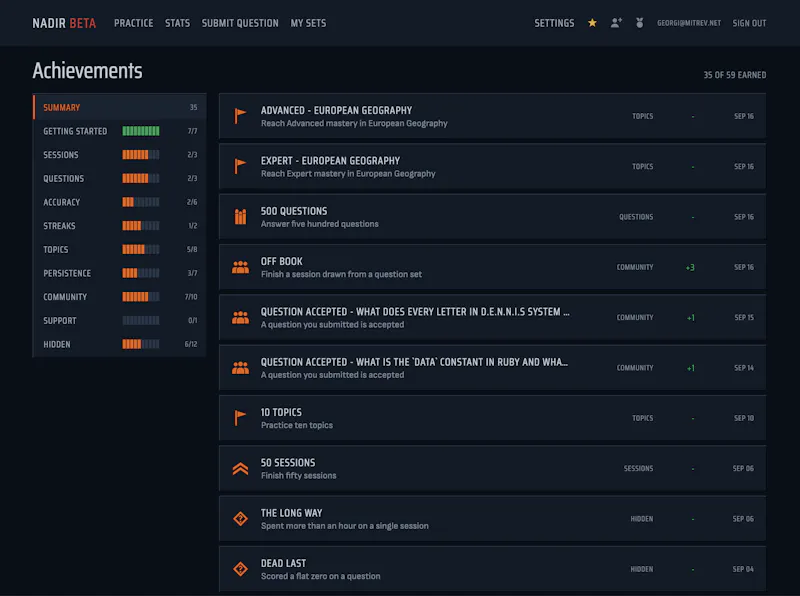This screenshot has width=800, height=596.
Task: Select the Accuracy category
Action: (119, 202)
